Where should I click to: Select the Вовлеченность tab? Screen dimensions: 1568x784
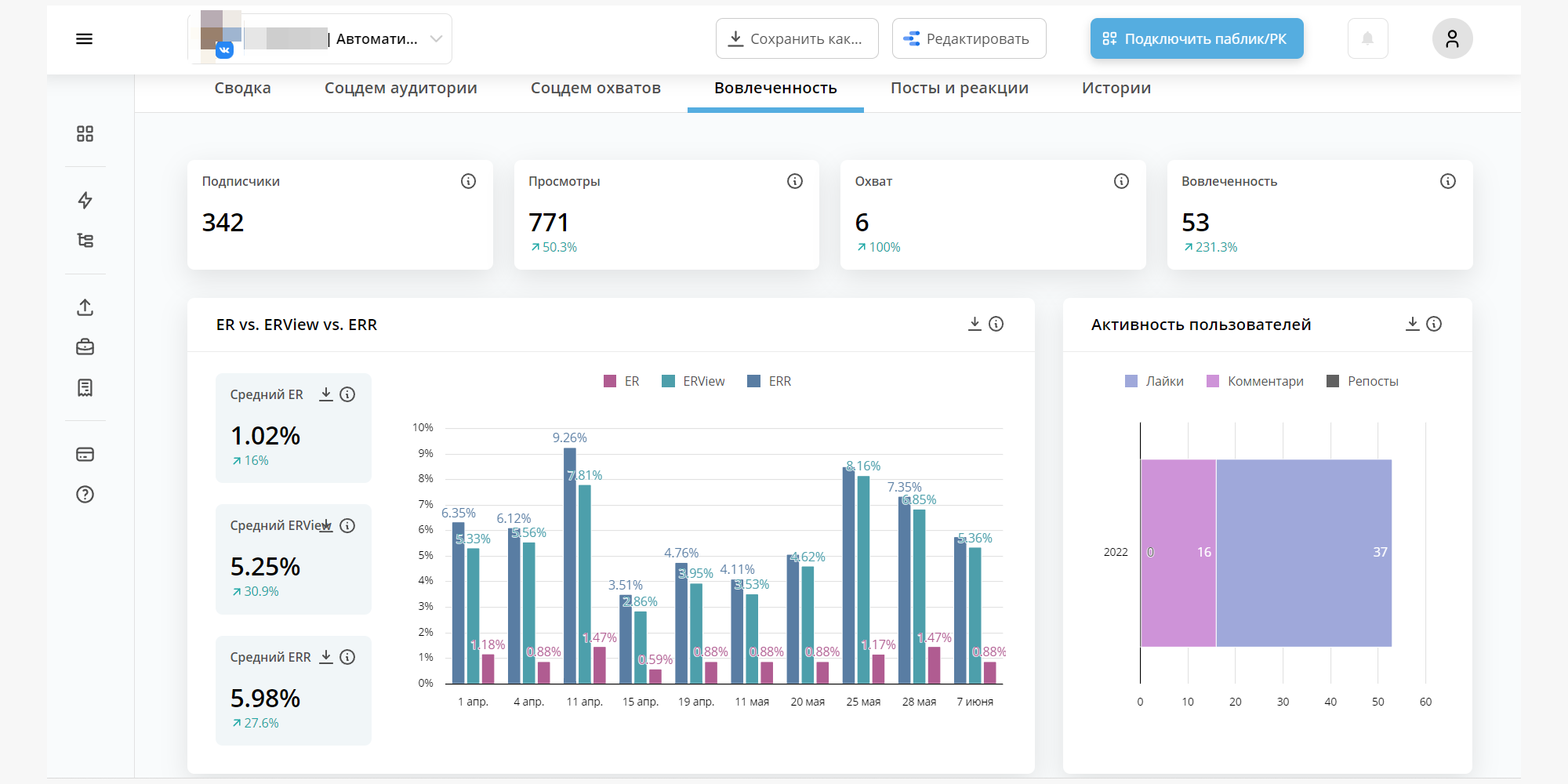pos(775,88)
